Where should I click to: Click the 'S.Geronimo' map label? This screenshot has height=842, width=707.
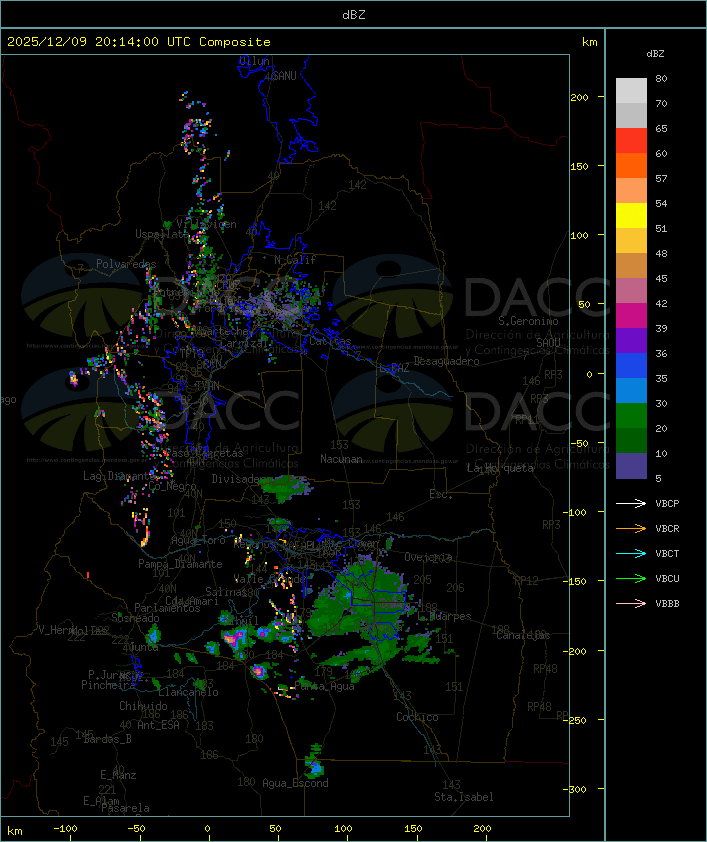pyautogui.click(x=528, y=321)
